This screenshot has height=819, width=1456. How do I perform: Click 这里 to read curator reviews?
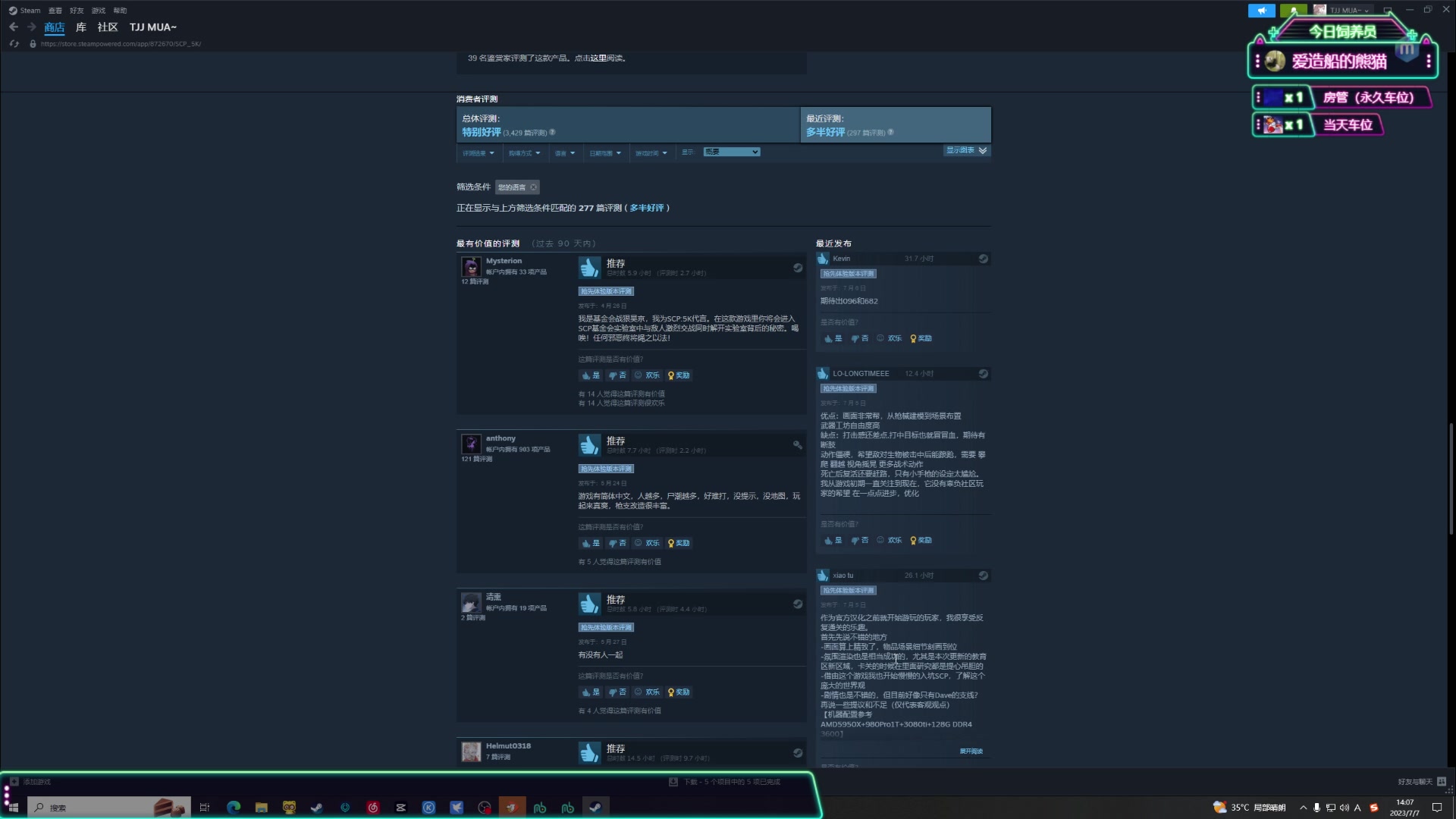(599, 58)
